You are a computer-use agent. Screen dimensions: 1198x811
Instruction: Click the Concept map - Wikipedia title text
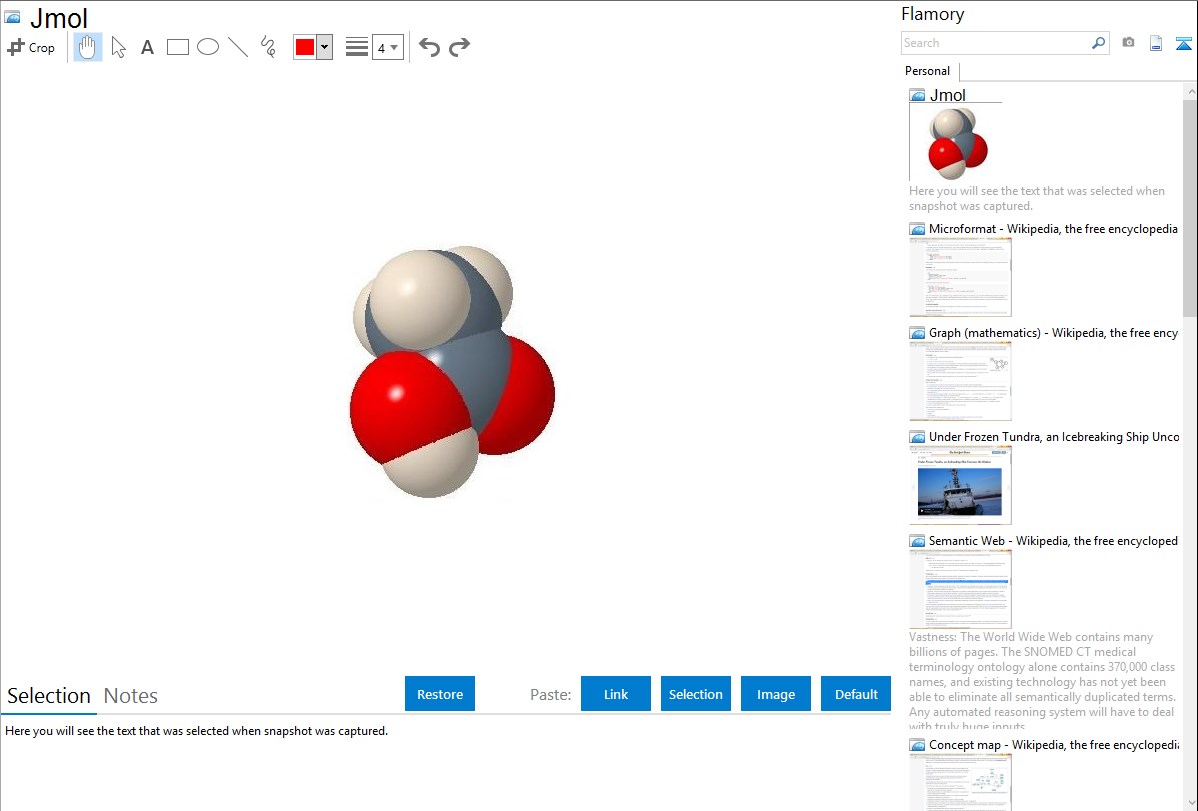(x=1054, y=744)
